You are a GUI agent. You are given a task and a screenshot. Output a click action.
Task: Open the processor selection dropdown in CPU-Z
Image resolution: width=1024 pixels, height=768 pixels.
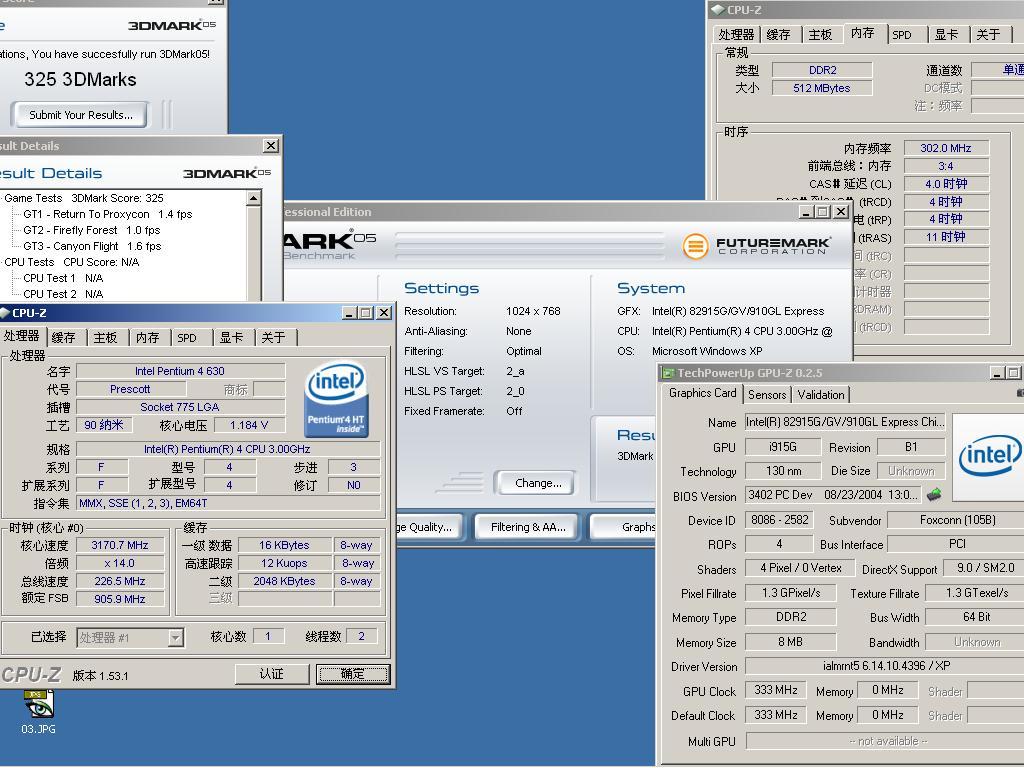pos(175,637)
